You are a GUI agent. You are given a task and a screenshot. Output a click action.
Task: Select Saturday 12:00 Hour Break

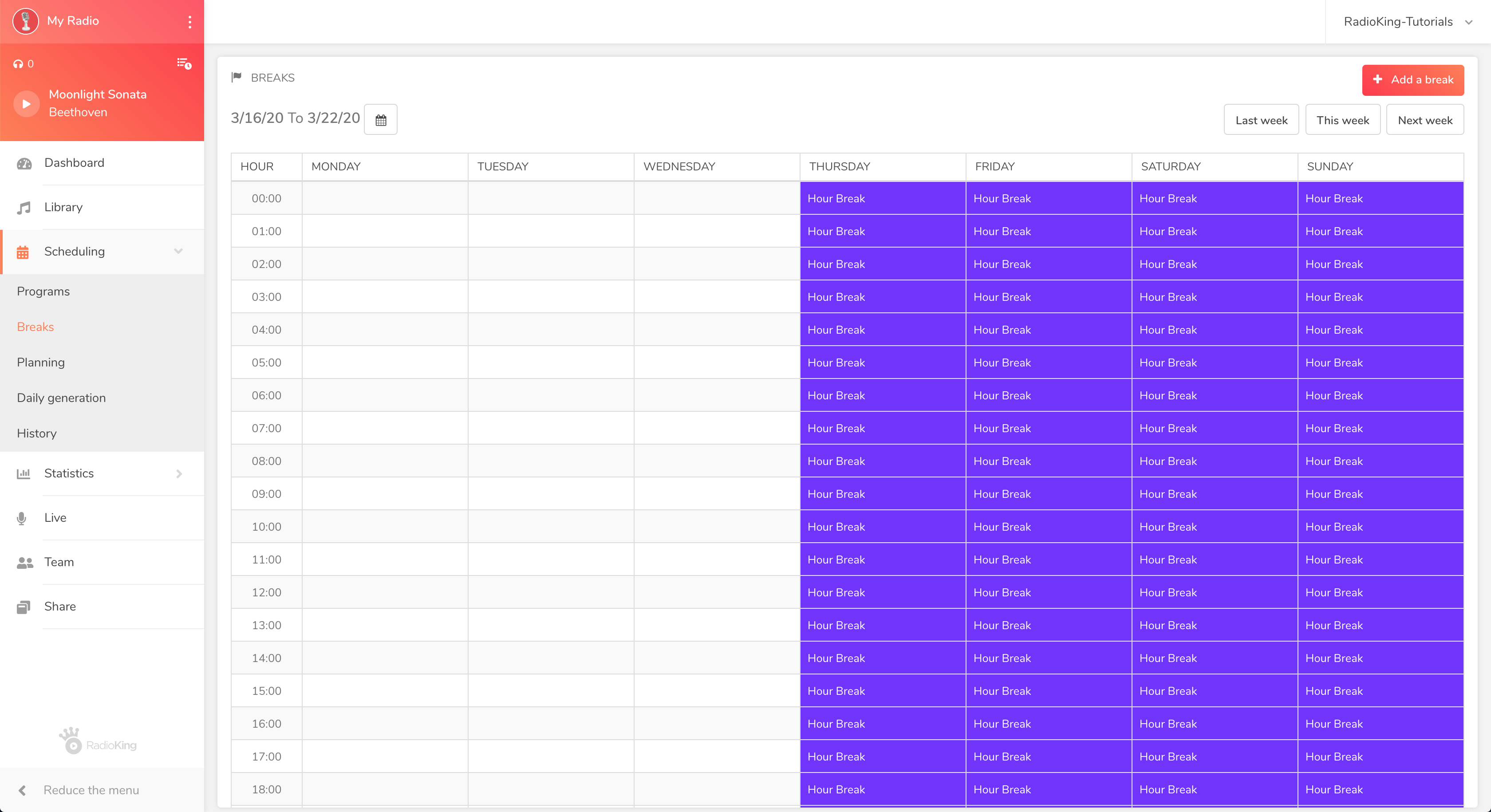1215,593
